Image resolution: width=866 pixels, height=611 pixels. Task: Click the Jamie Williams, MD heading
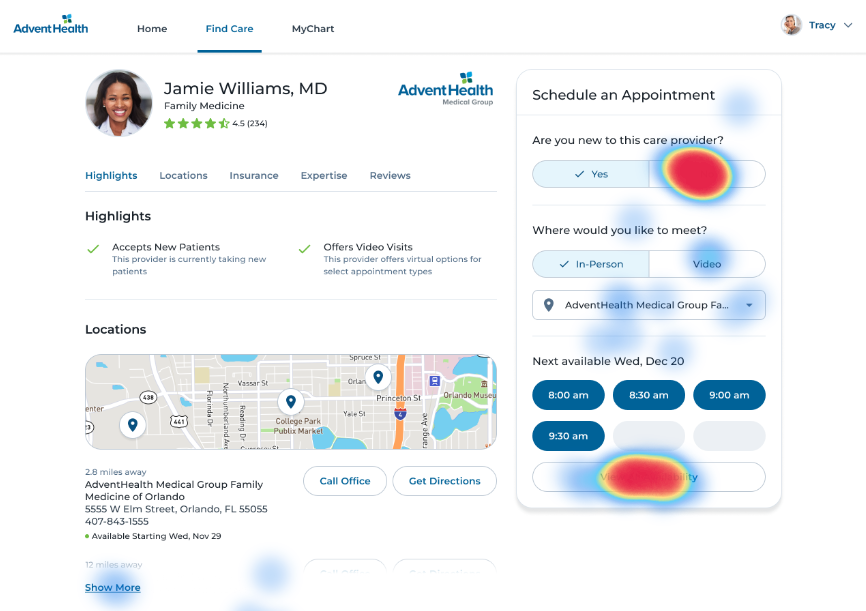245,88
